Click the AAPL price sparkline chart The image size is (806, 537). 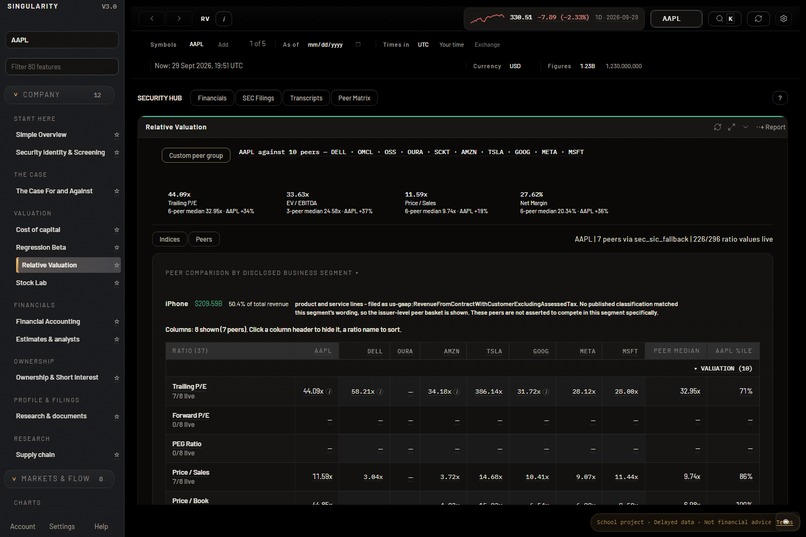[487, 18]
